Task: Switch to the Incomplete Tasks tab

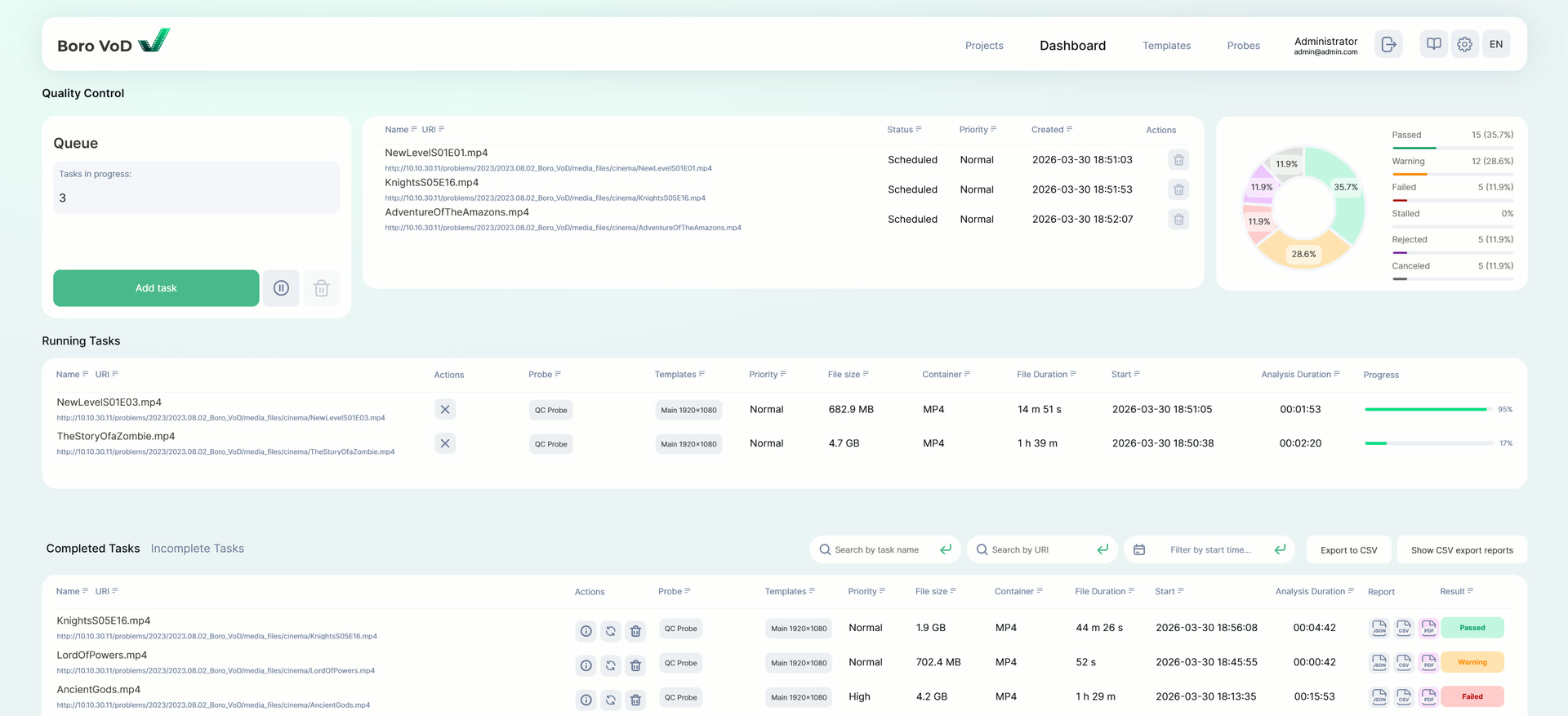Action: (198, 549)
